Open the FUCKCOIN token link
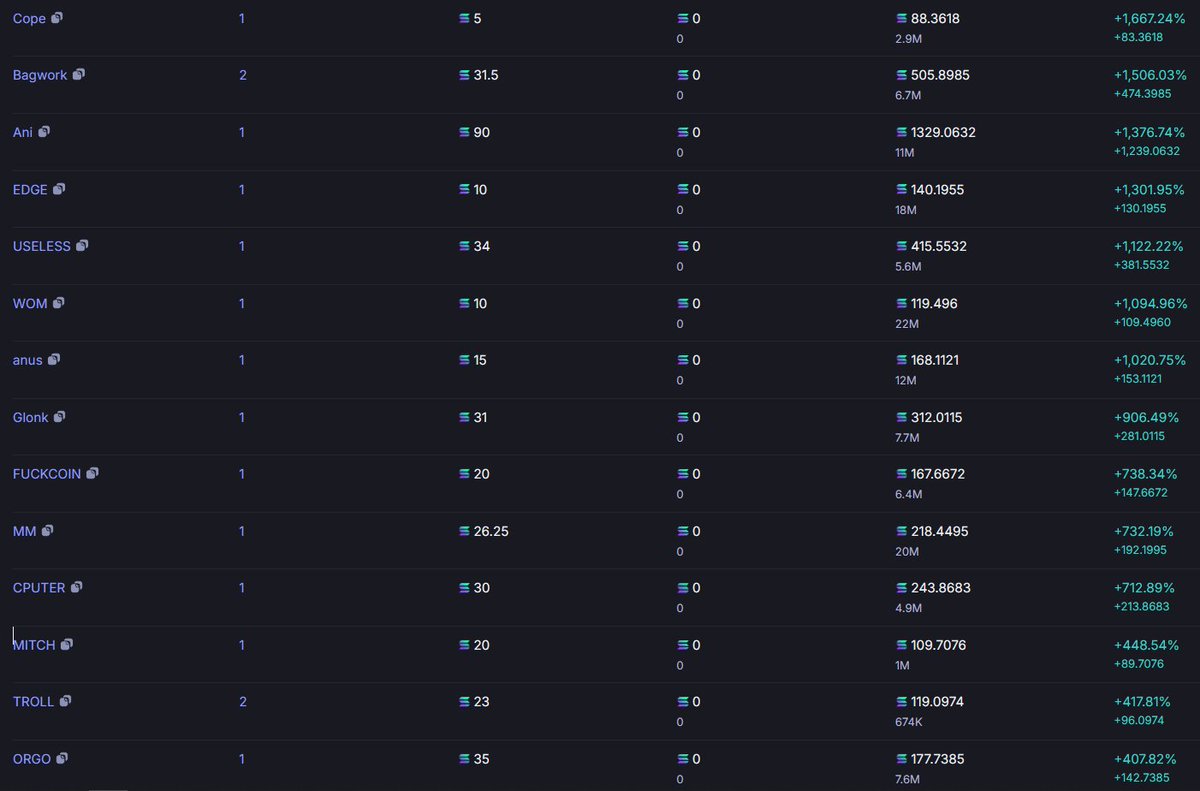This screenshot has width=1200, height=791. (47, 474)
